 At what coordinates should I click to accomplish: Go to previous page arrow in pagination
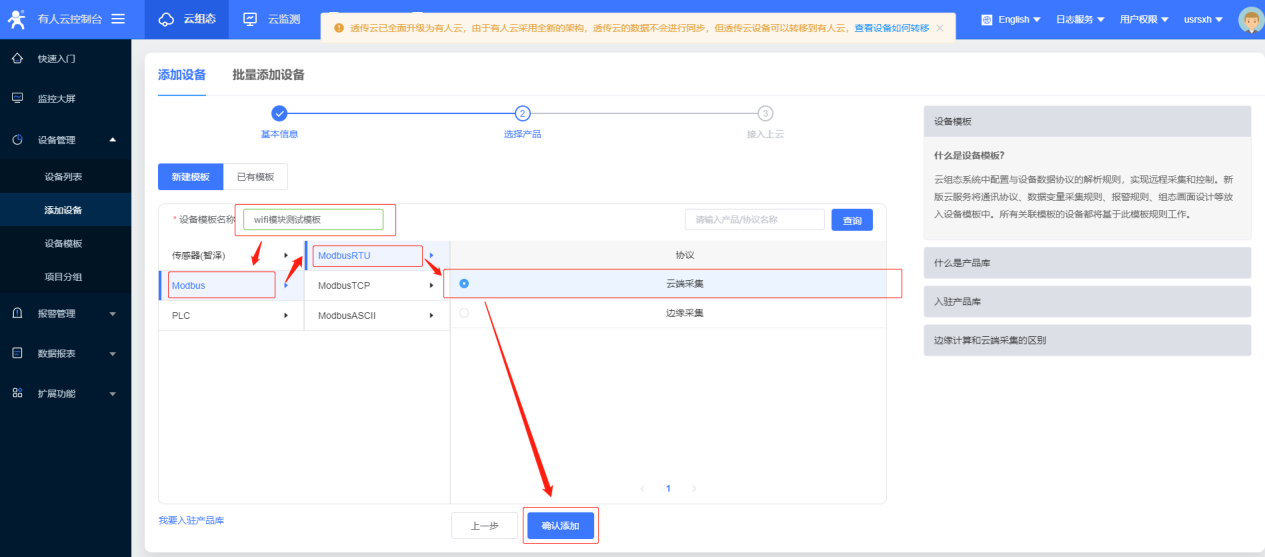pyautogui.click(x=643, y=489)
